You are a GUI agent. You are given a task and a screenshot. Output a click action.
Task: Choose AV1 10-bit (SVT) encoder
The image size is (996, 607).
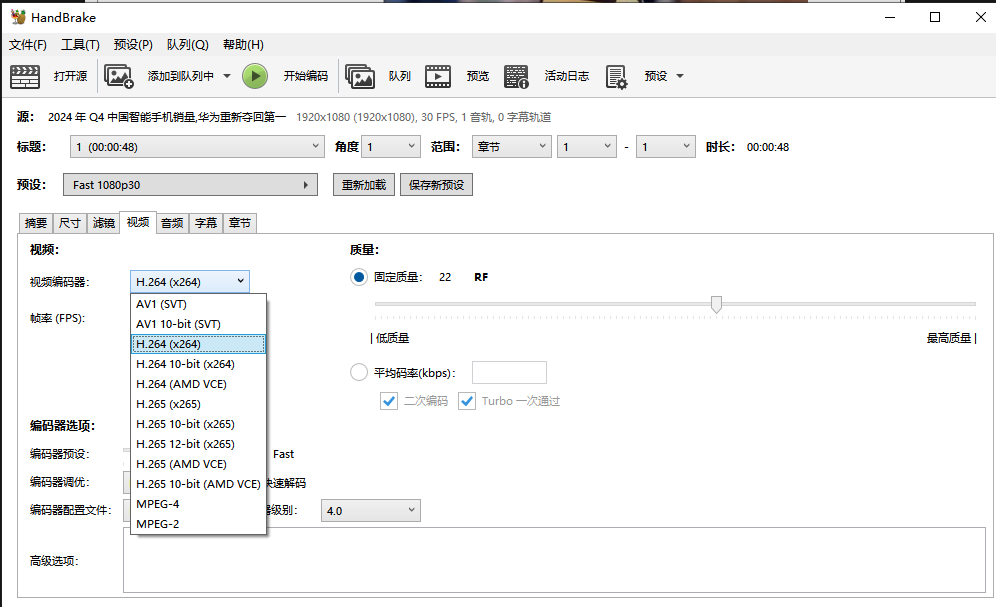(x=198, y=324)
